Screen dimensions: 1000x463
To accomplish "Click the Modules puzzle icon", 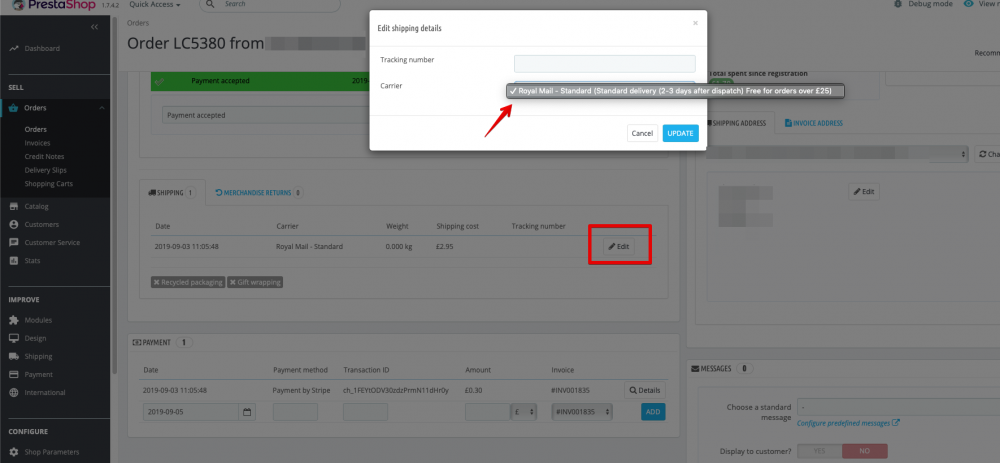I will point(13,320).
